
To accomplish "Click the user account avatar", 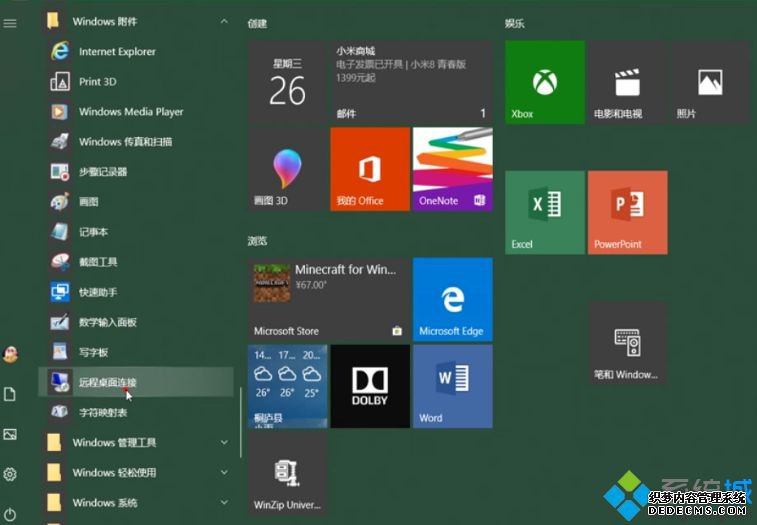I will tap(10, 354).
